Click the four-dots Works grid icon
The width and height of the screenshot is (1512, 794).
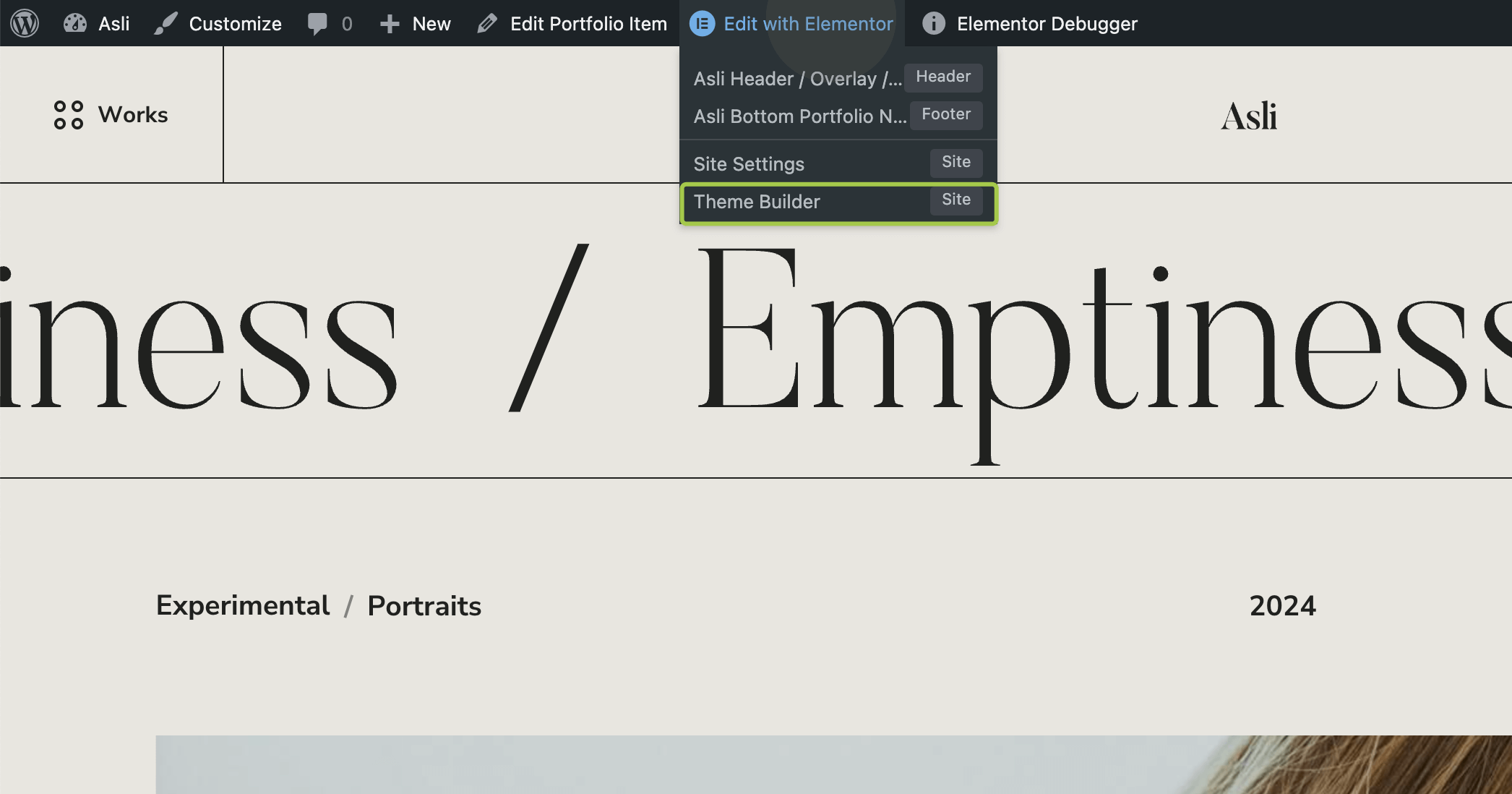point(69,115)
